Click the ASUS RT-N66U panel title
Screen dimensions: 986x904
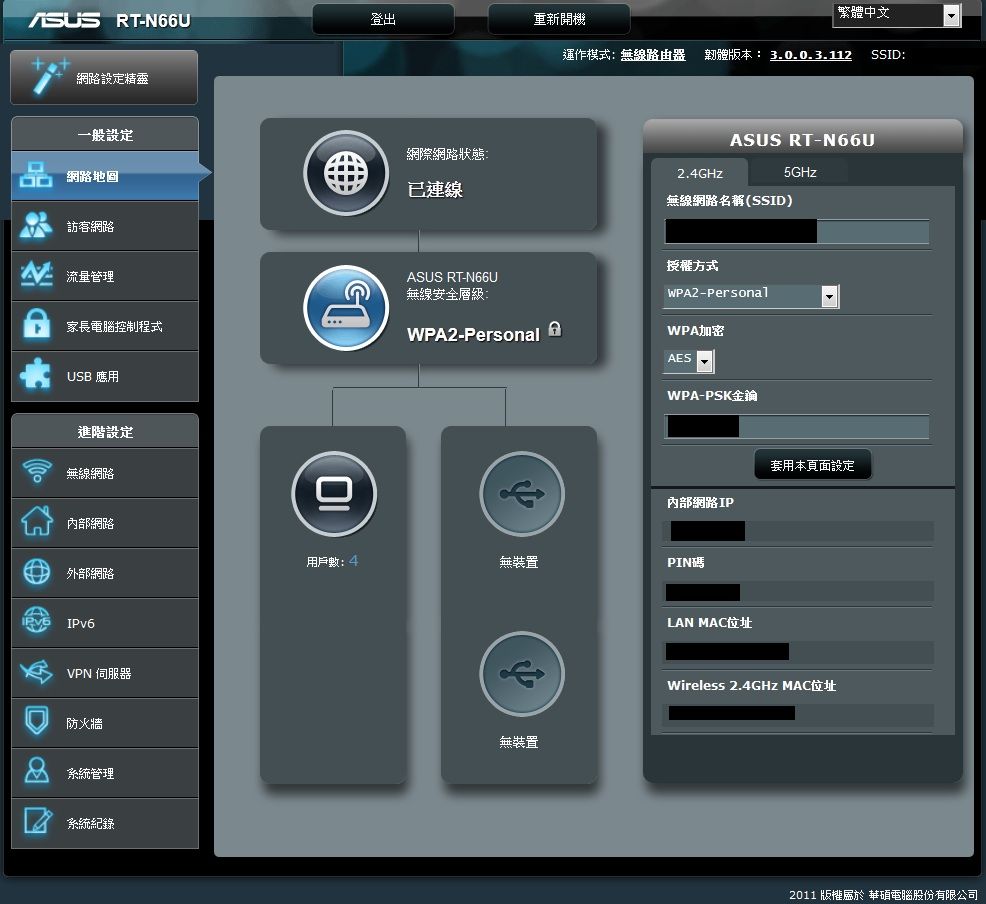click(x=802, y=140)
